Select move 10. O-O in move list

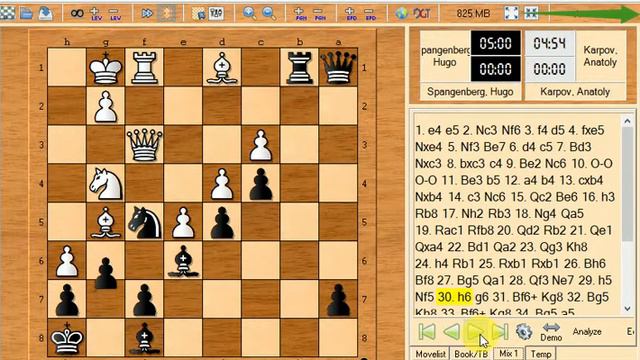(592, 164)
